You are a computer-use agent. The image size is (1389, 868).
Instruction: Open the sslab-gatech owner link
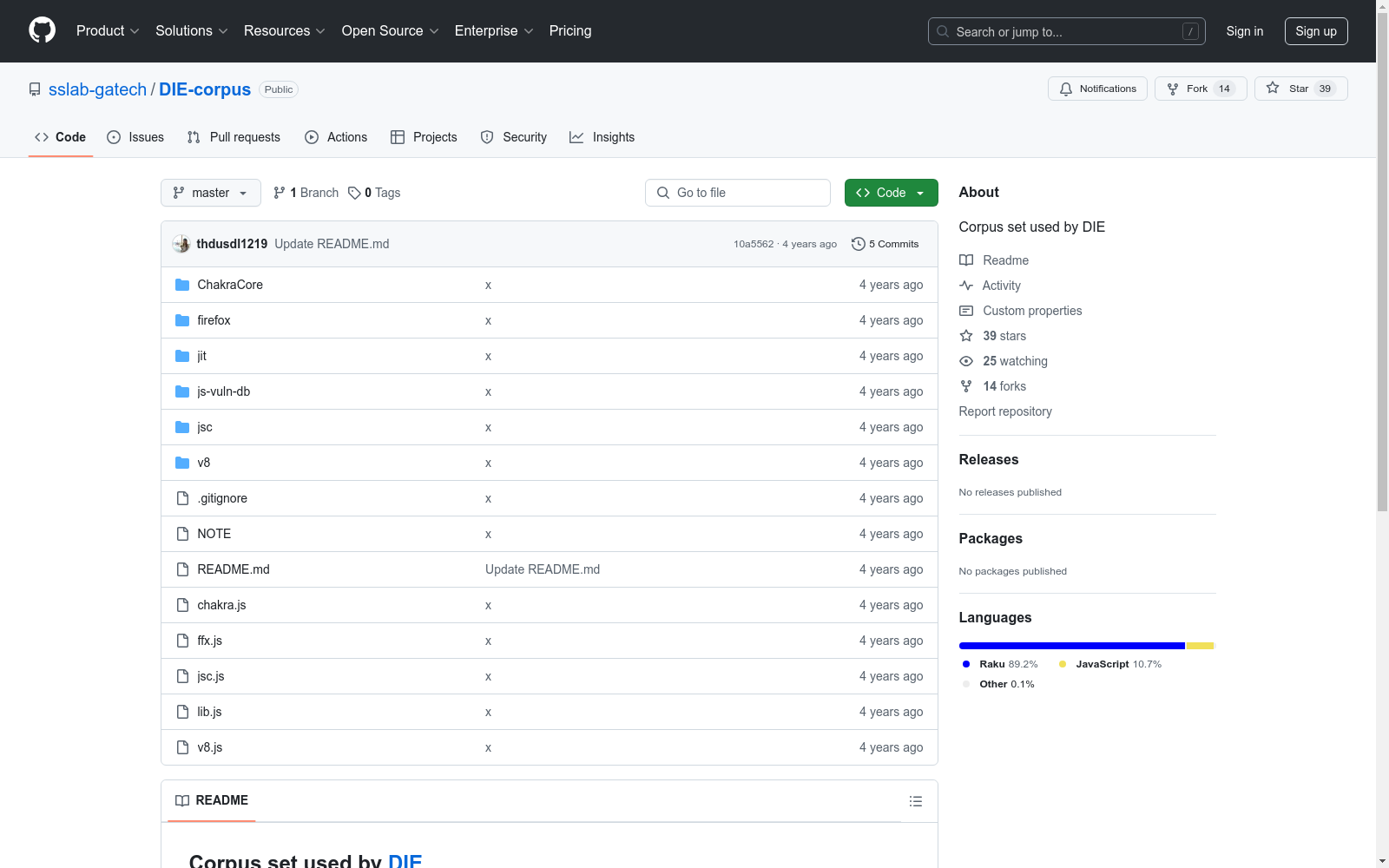coord(97,89)
